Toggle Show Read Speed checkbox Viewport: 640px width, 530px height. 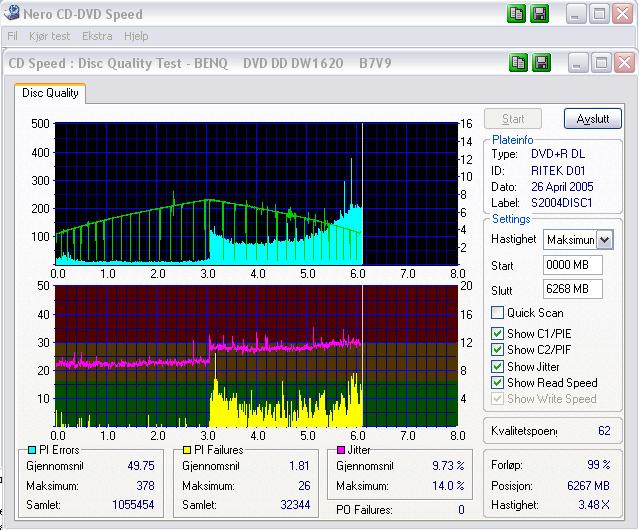(x=497, y=383)
